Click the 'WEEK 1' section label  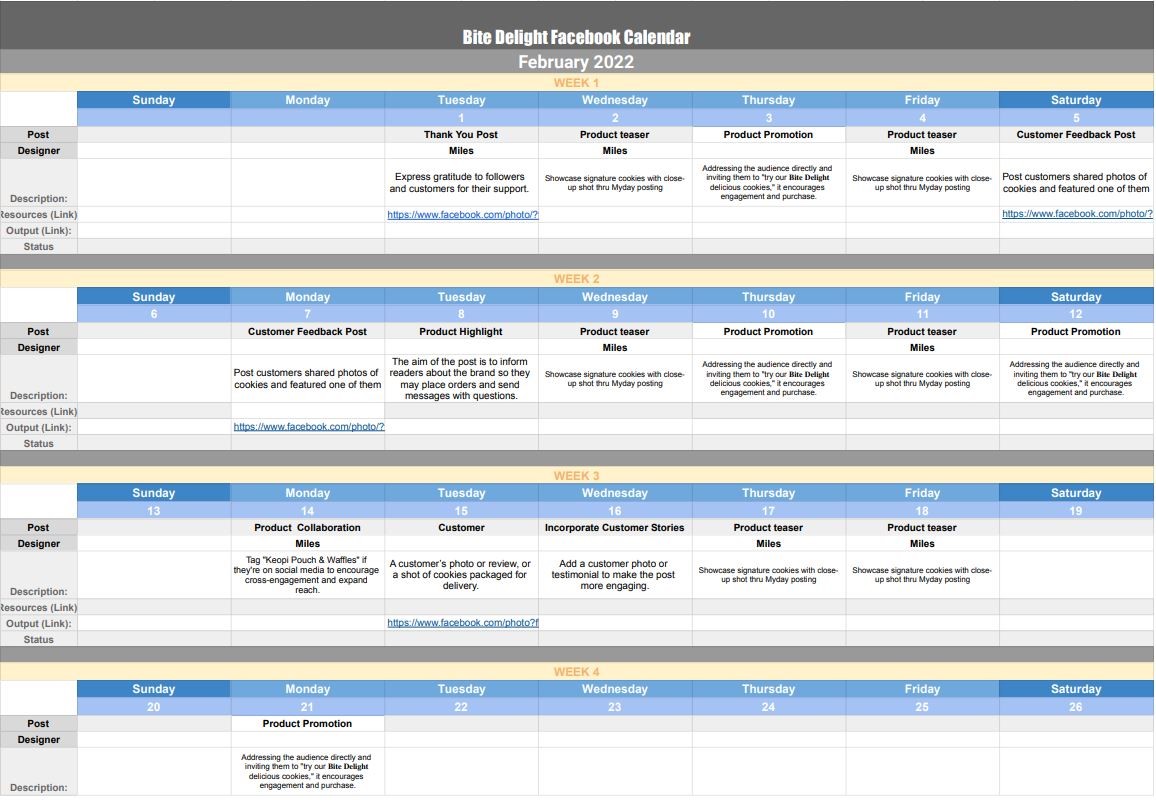pos(576,83)
